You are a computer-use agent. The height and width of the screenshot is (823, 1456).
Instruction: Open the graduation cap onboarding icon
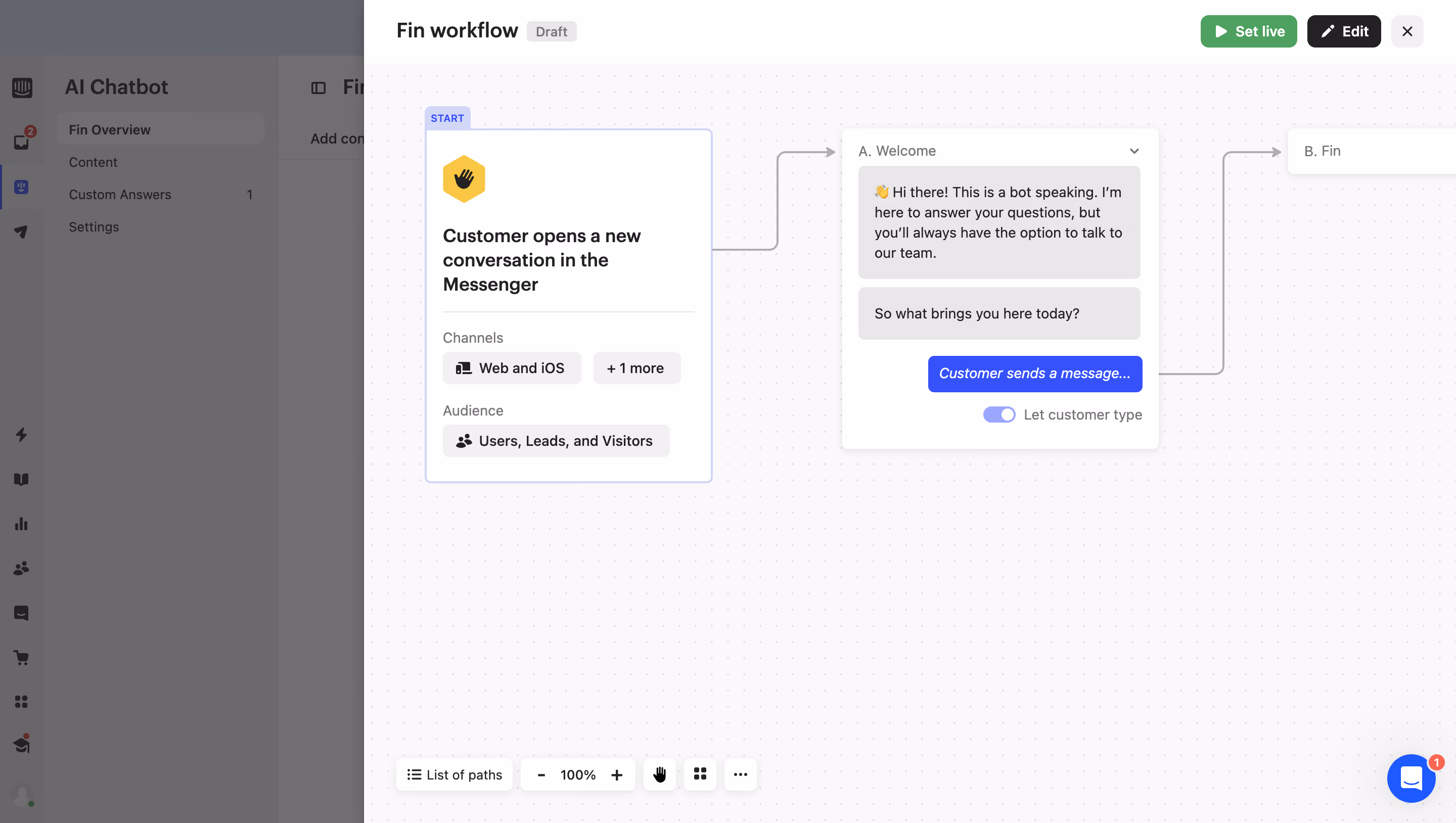pyautogui.click(x=21, y=745)
